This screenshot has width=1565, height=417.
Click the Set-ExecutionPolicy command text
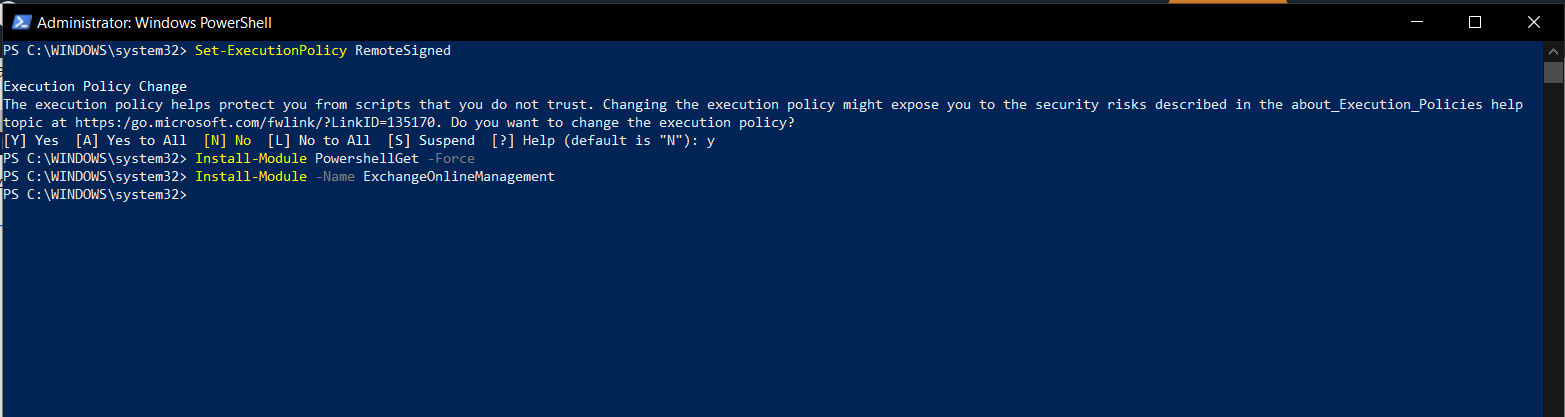click(271, 50)
